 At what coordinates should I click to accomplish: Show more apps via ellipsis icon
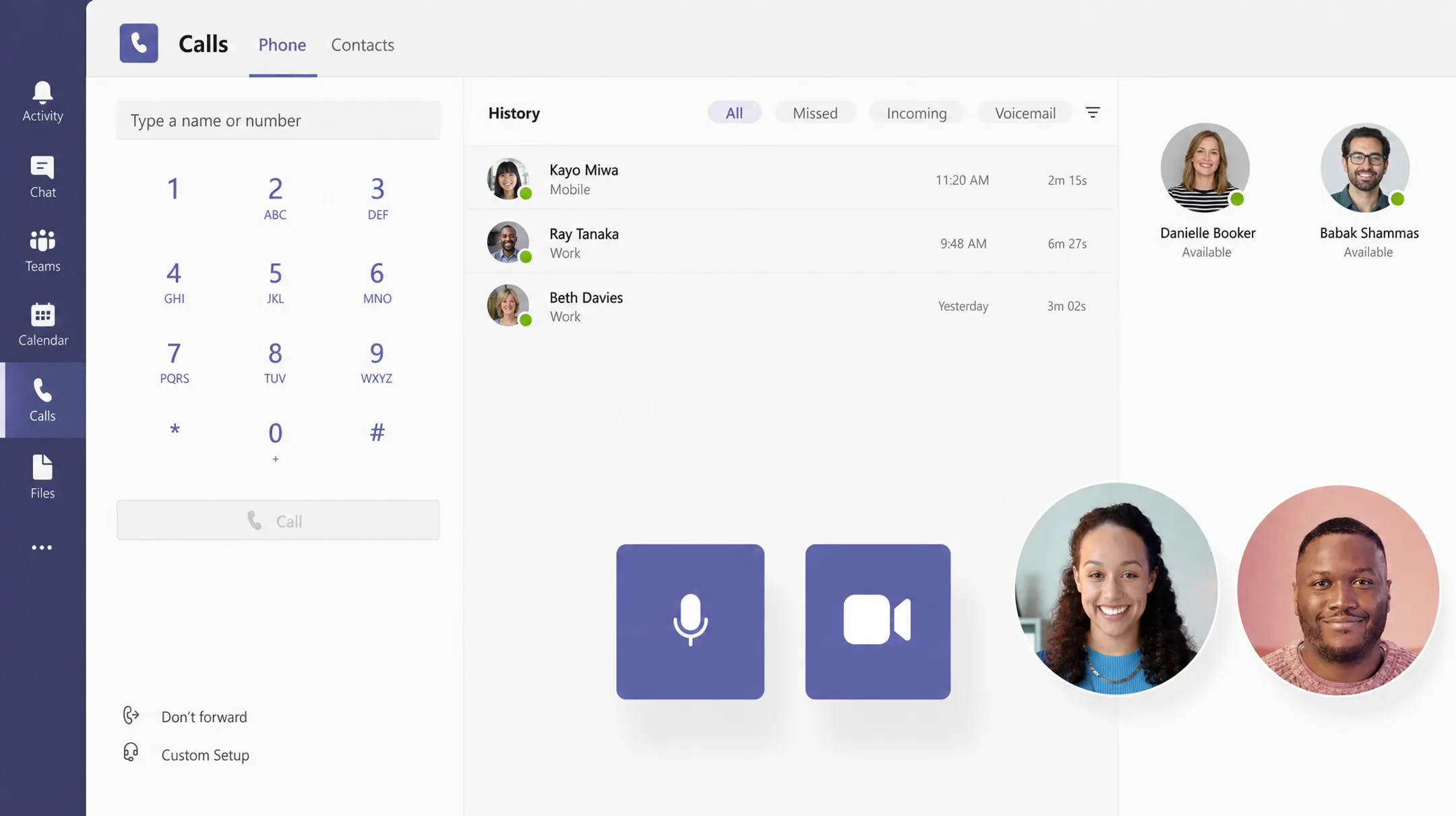click(42, 548)
